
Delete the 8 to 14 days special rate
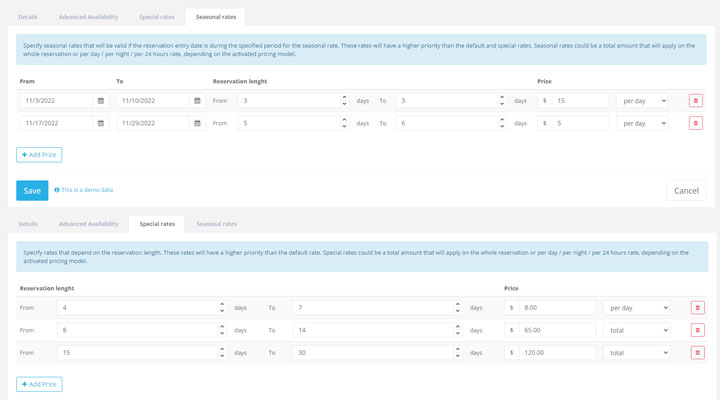coord(697,330)
